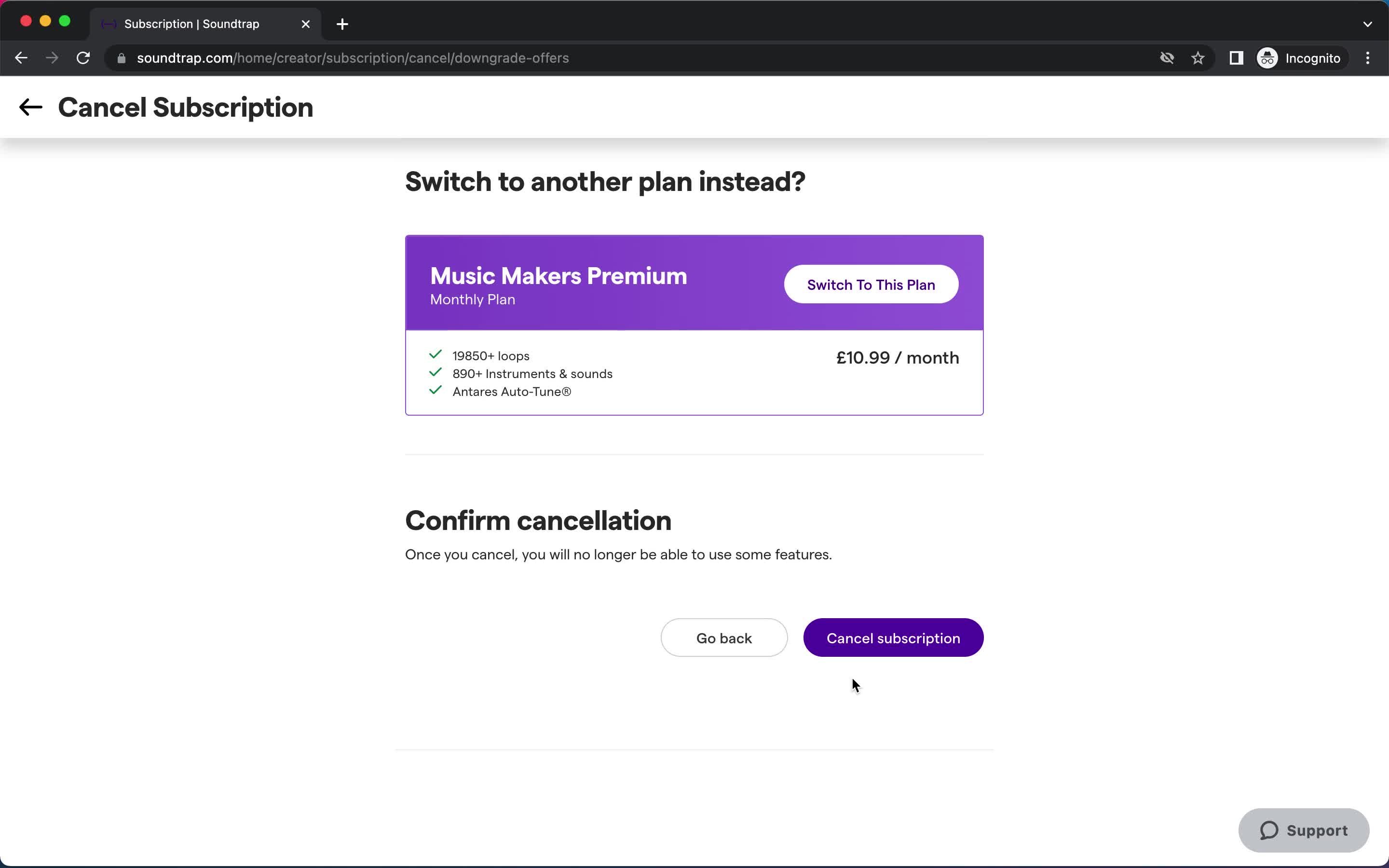Toggle the checkmark for Antares Auto-Tune feature

pos(436,390)
